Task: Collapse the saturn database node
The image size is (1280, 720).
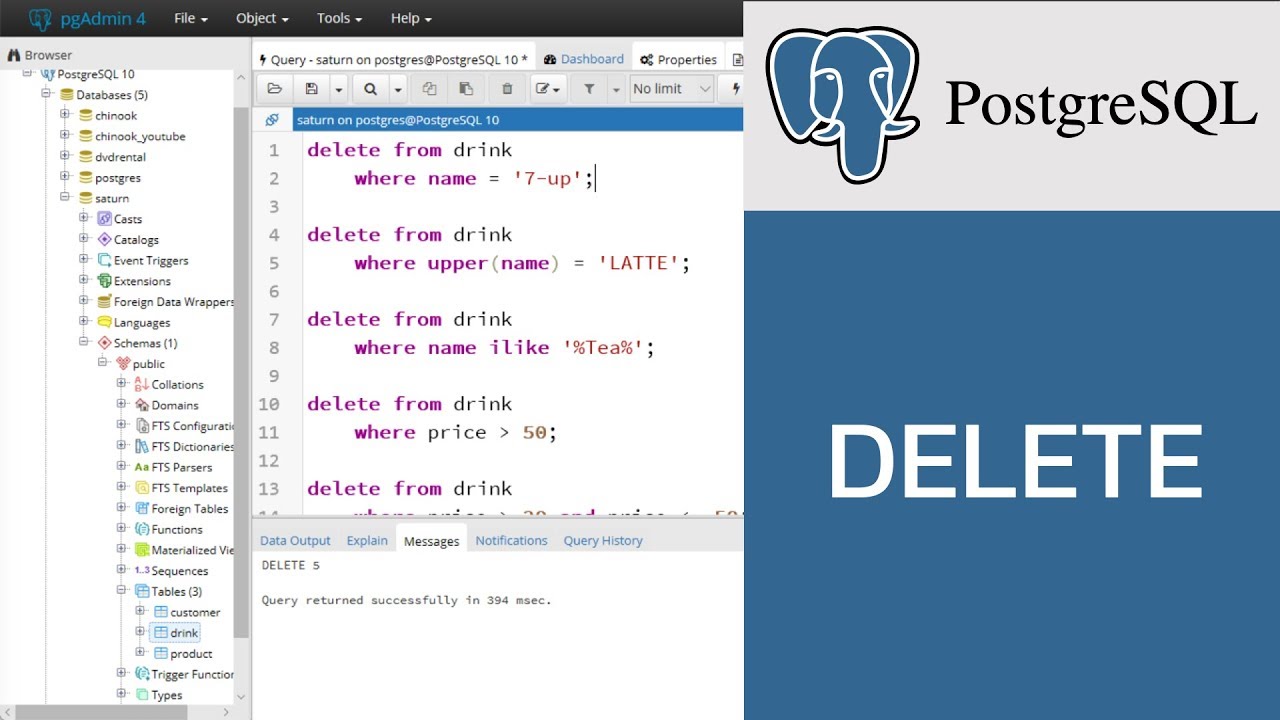Action: click(x=65, y=198)
